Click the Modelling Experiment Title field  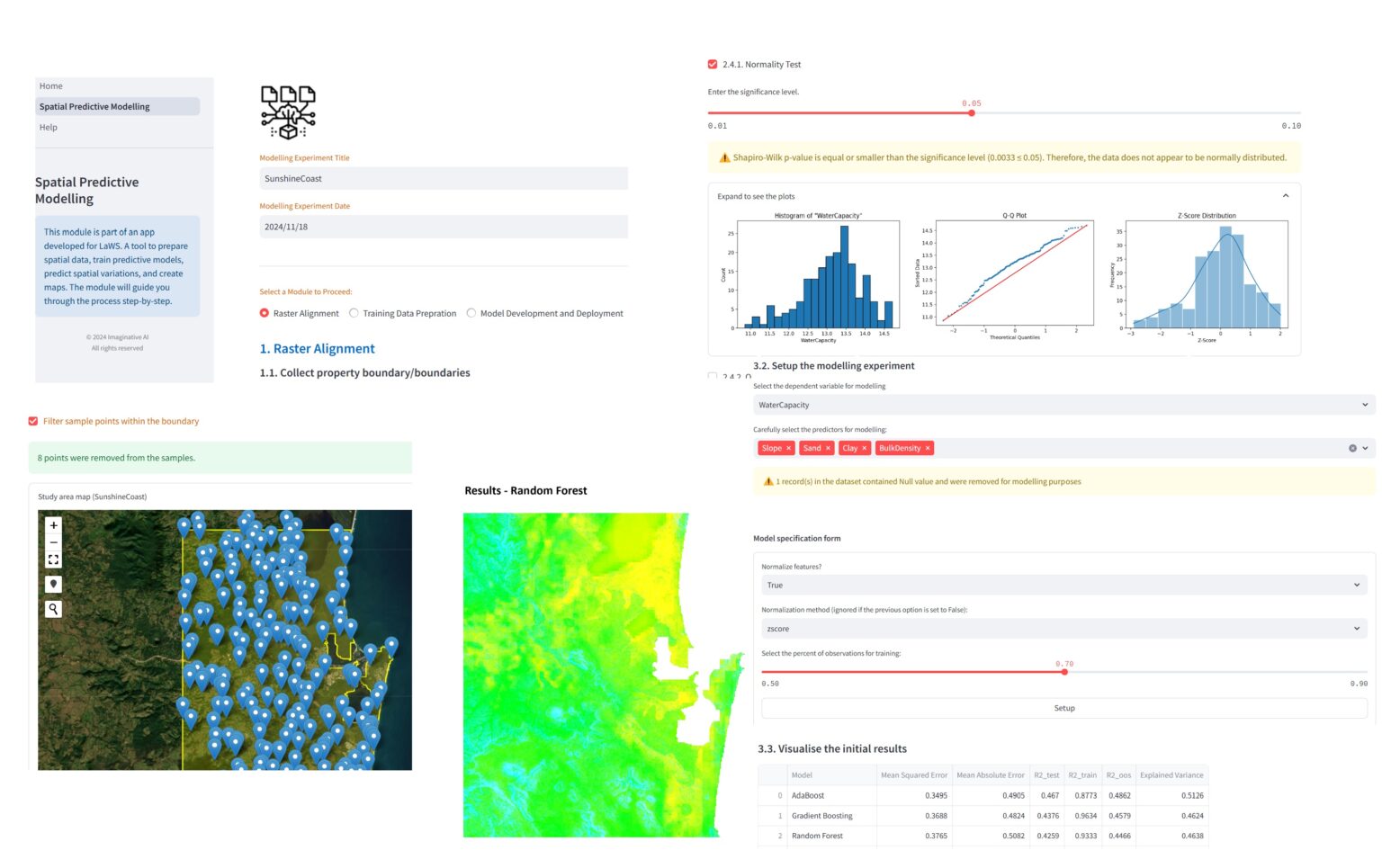click(x=444, y=179)
